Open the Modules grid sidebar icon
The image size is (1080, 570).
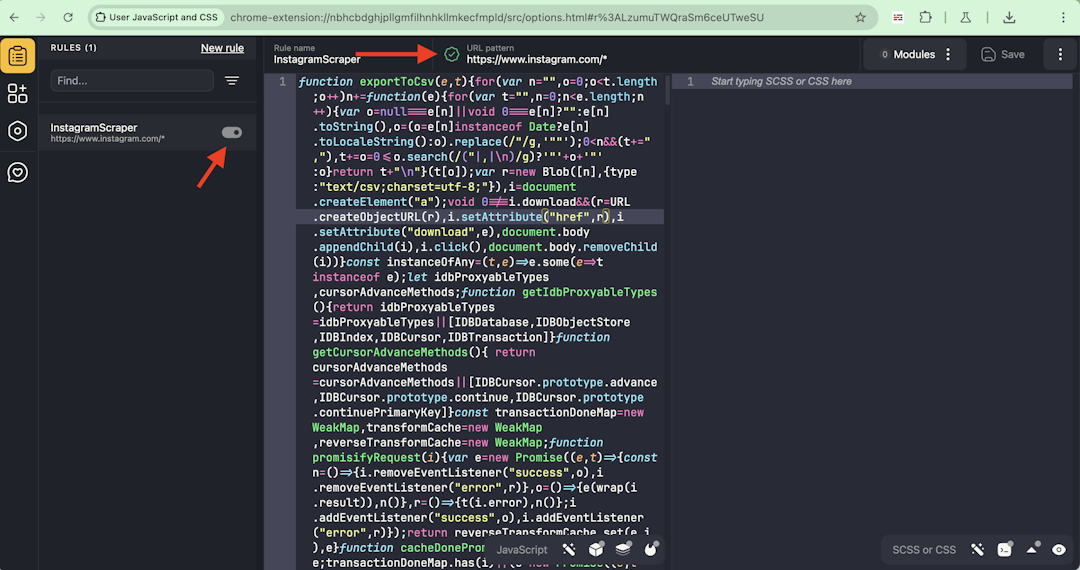point(17,93)
